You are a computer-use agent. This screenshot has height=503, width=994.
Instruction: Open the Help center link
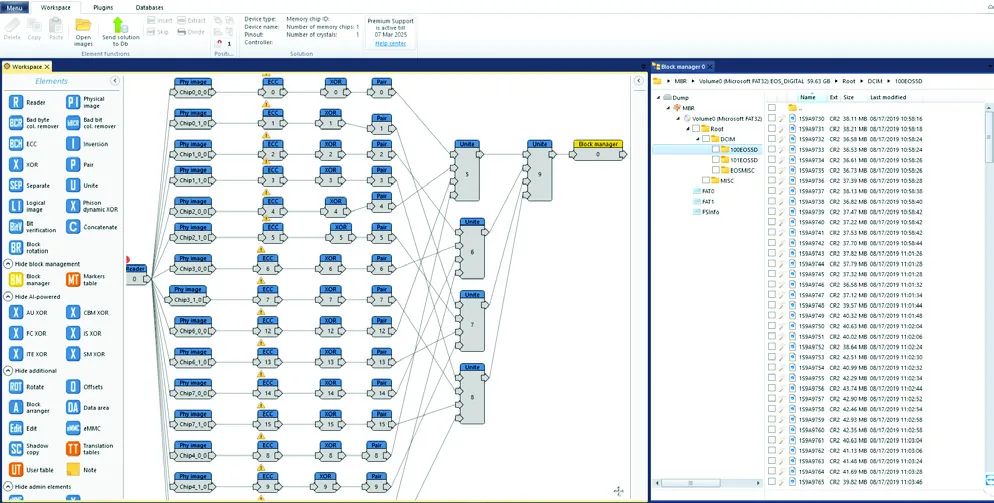pyautogui.click(x=390, y=44)
